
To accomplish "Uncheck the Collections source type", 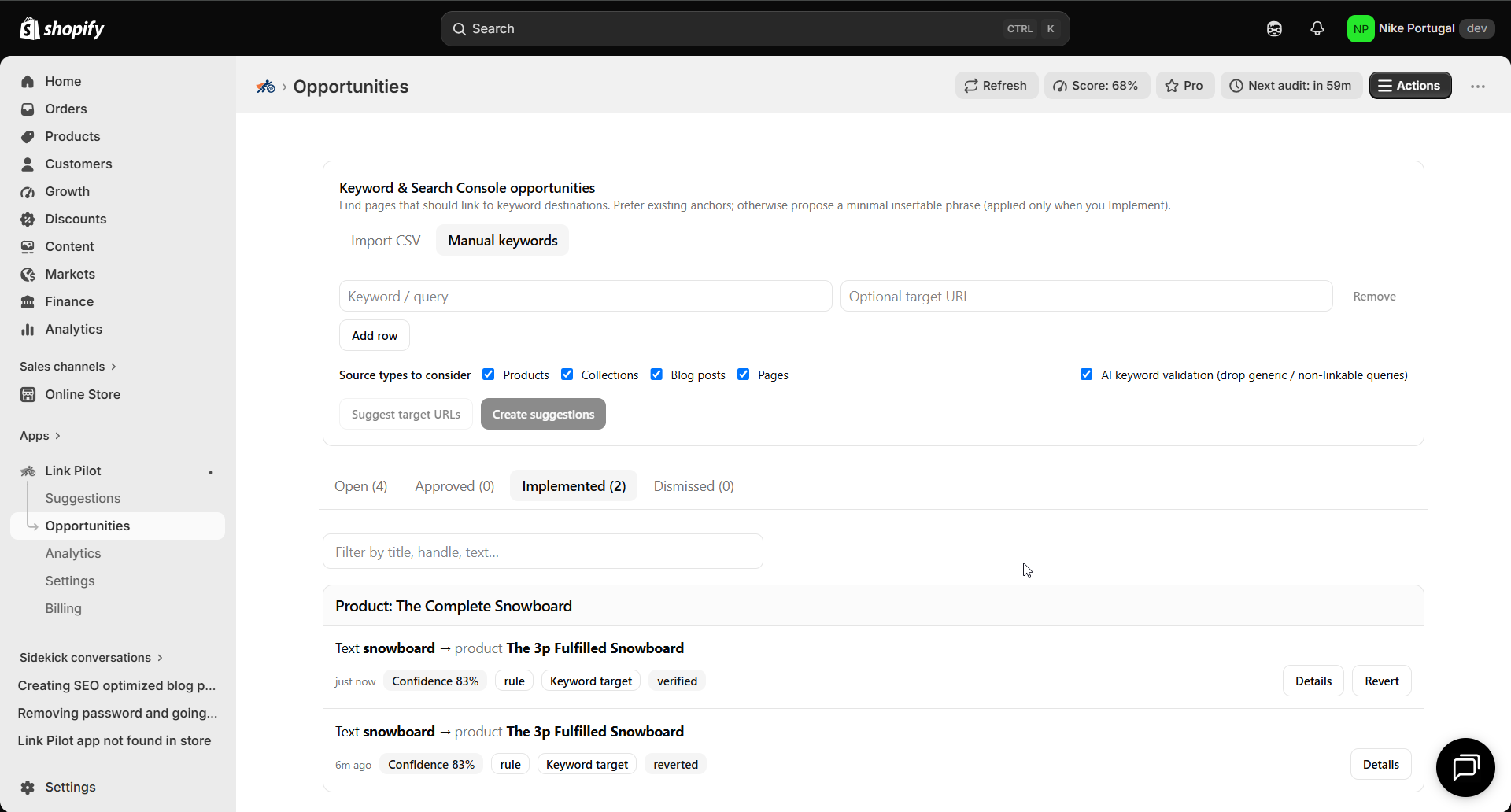I will pyautogui.click(x=567, y=375).
